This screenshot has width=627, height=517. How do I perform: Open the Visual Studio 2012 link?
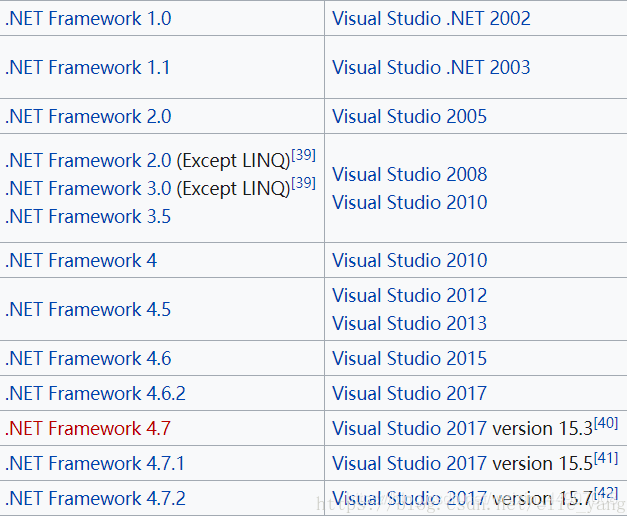pyautogui.click(x=409, y=295)
